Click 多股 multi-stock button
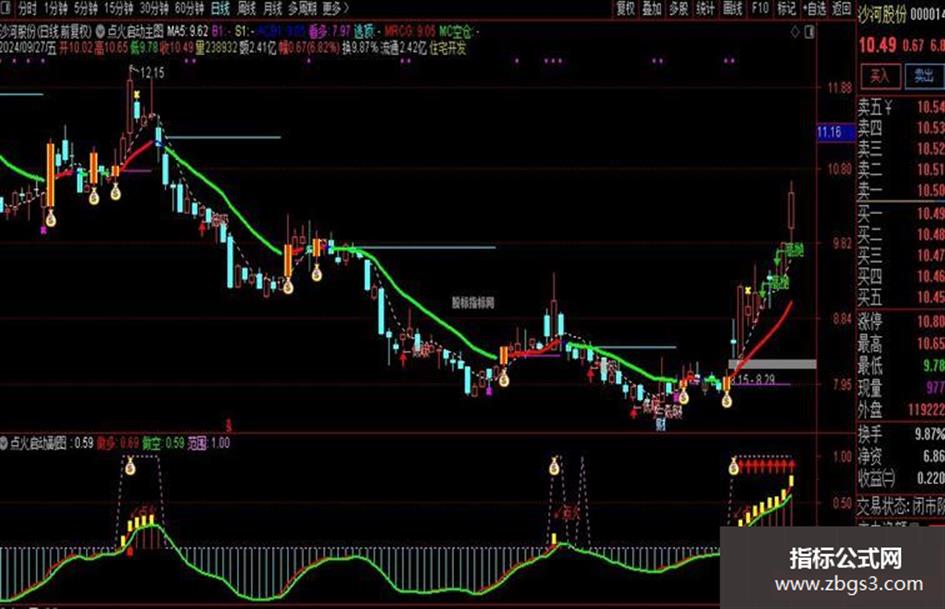 pos(679,8)
